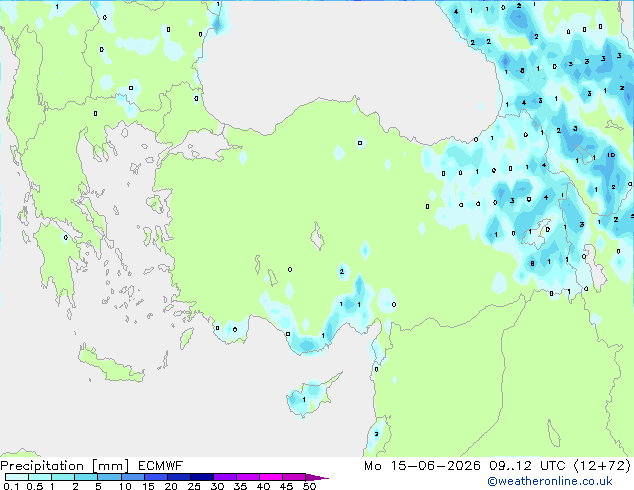Select the 45–50 mm legend swatch
The width and height of the screenshot is (634, 490).
[294, 477]
